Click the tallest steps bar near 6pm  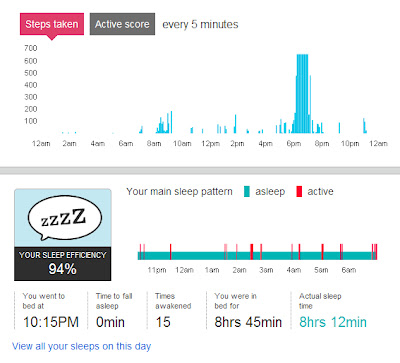pos(302,94)
